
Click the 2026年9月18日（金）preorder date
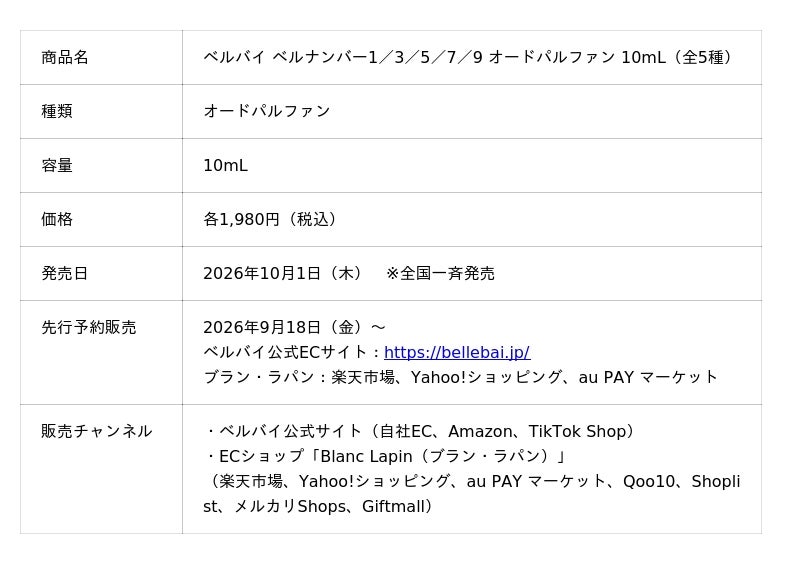286,327
